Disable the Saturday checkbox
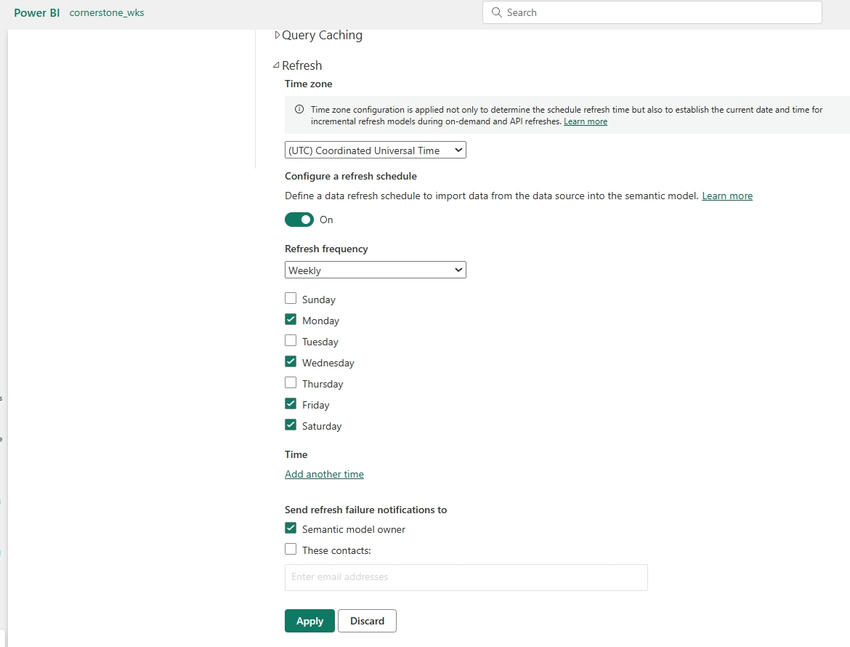 [x=291, y=425]
